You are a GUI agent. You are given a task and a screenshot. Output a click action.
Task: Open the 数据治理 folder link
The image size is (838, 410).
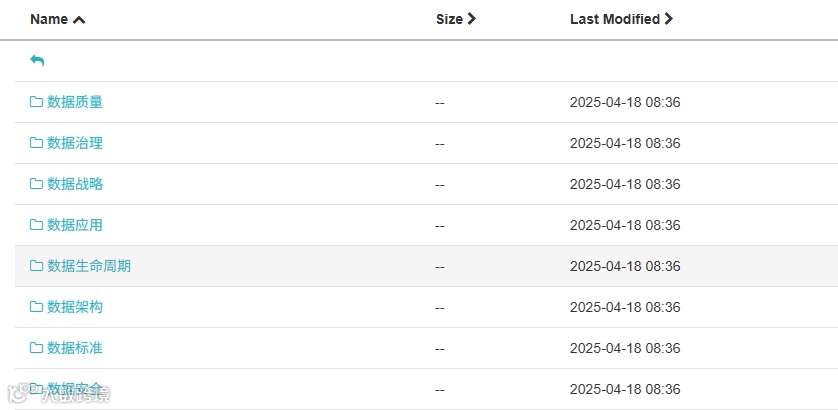click(75, 143)
